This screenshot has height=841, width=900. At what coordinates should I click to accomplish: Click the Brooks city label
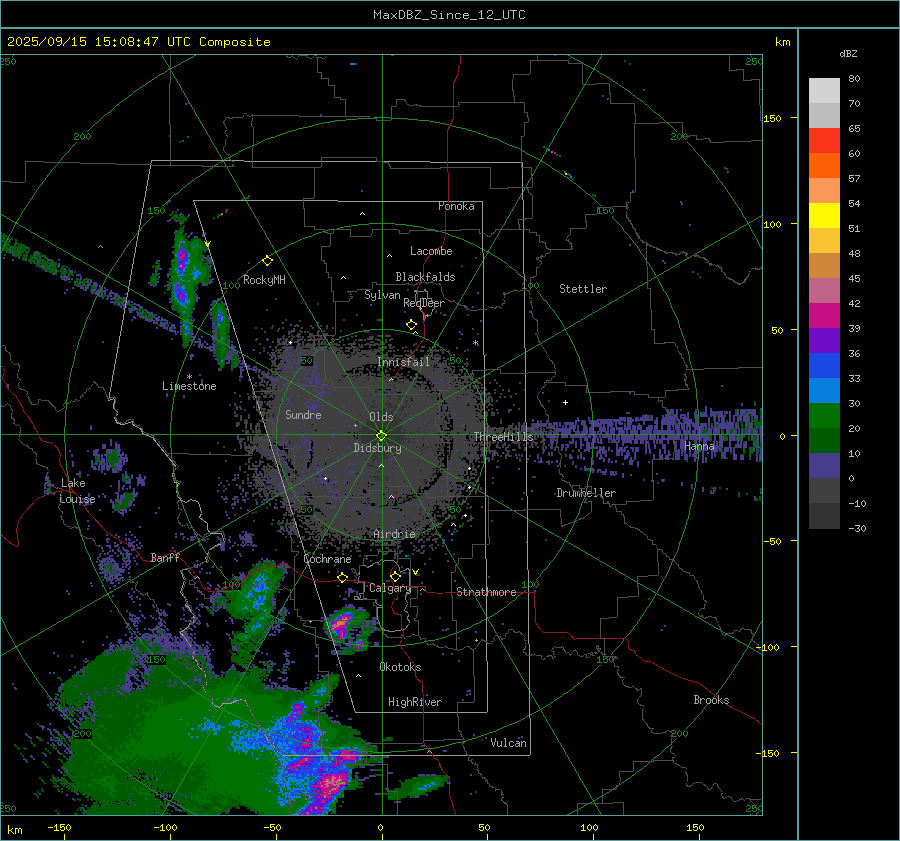pos(711,700)
